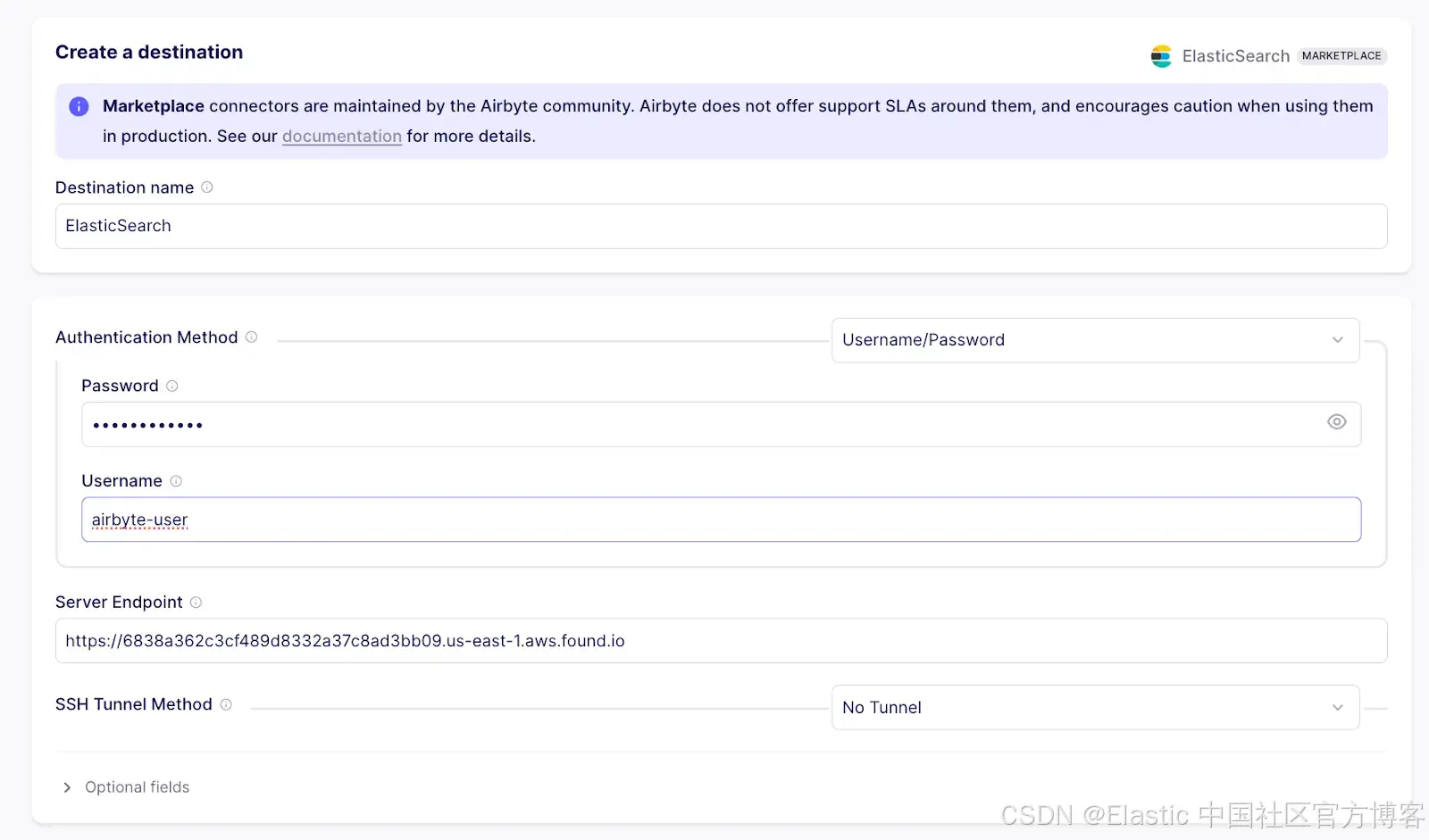Click the Username field with airbyte-user
Viewport: 1429px width, 840px height.
pyautogui.click(x=720, y=520)
